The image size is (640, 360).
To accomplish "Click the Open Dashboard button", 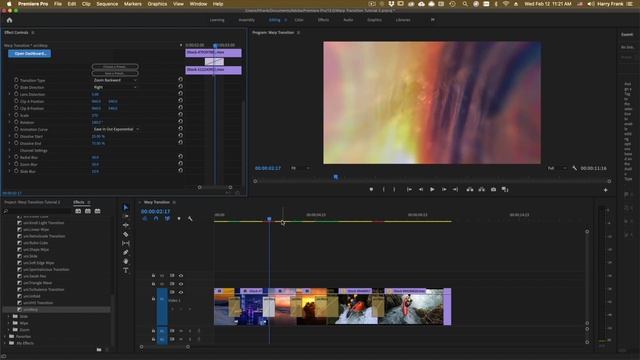I will [x=30, y=53].
